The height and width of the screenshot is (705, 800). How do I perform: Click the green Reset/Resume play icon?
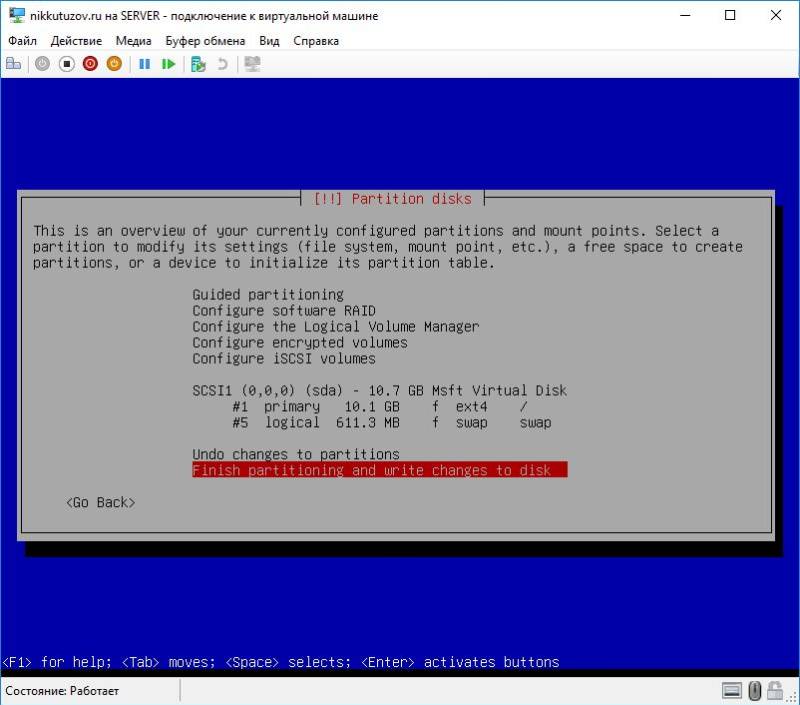click(168, 64)
